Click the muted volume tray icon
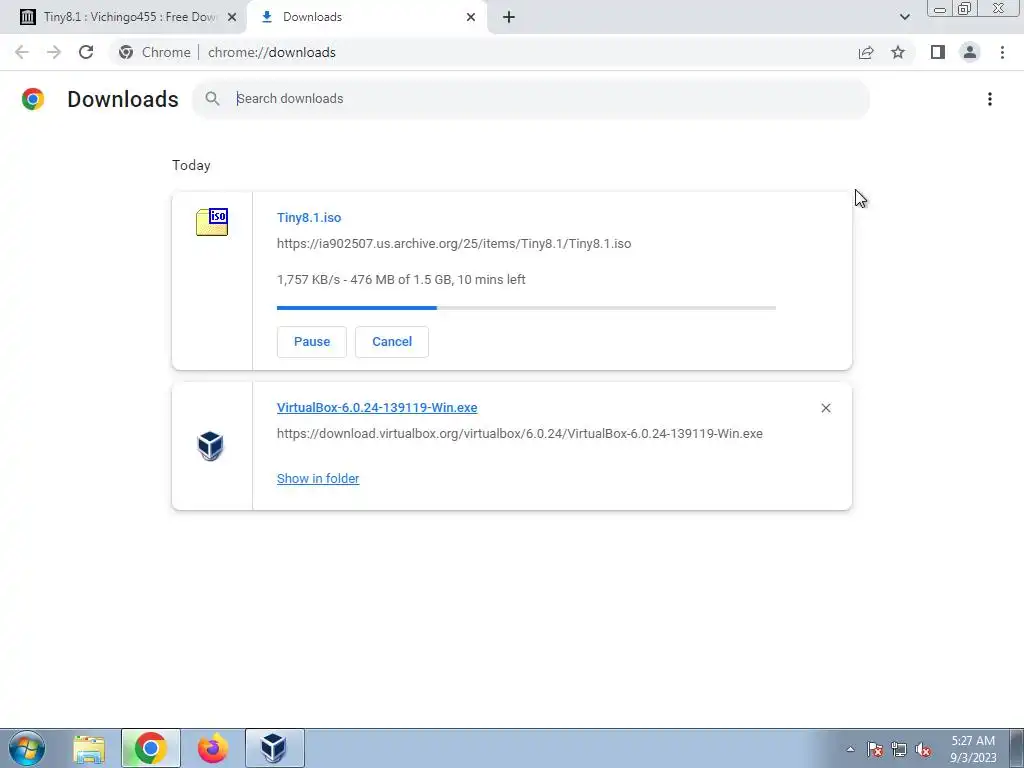1024x768 pixels. click(x=923, y=750)
